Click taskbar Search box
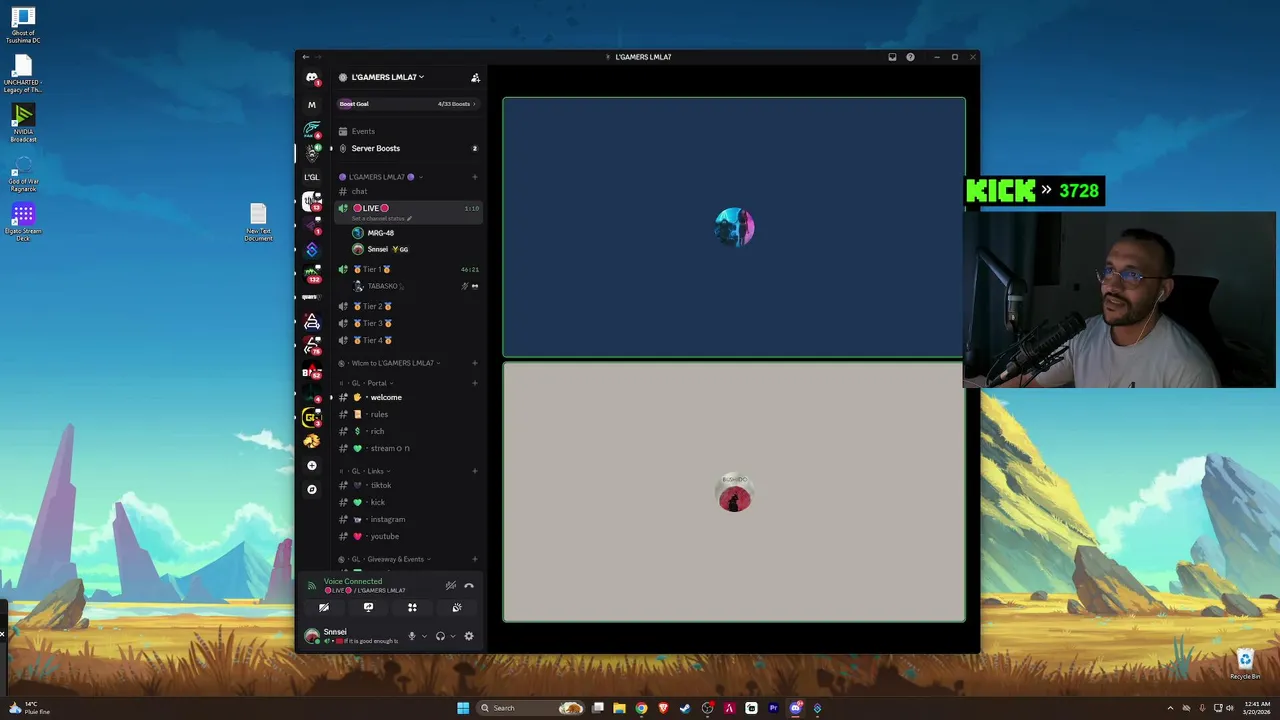This screenshot has height=720, width=1280. click(x=531, y=708)
